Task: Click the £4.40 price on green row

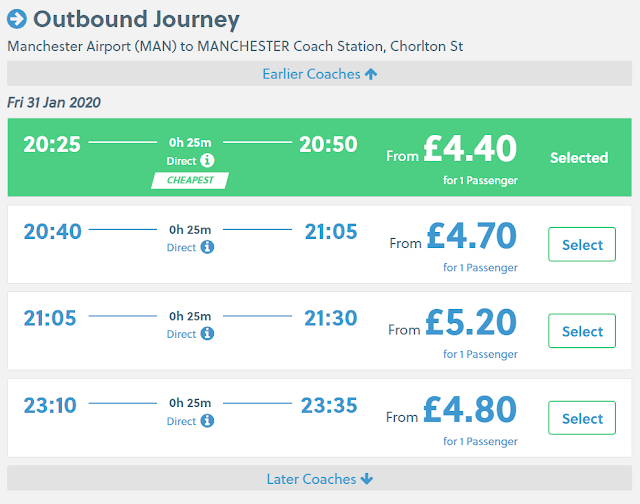Action: [470, 149]
